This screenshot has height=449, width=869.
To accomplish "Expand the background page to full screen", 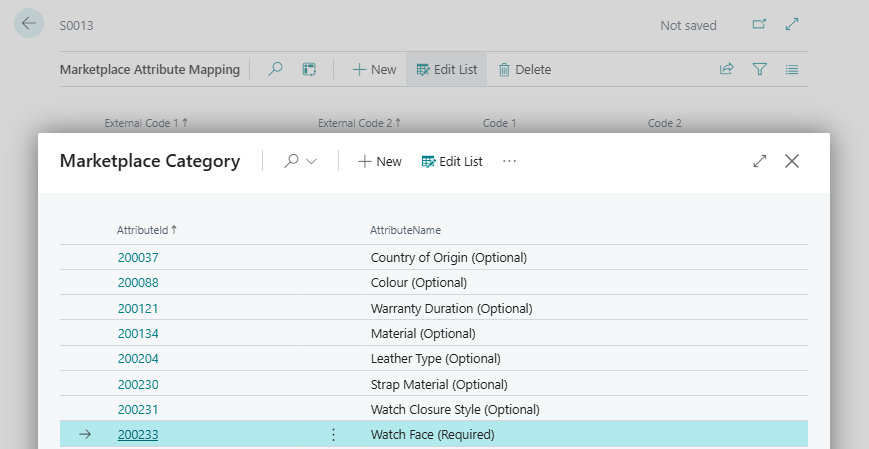I will coord(792,25).
